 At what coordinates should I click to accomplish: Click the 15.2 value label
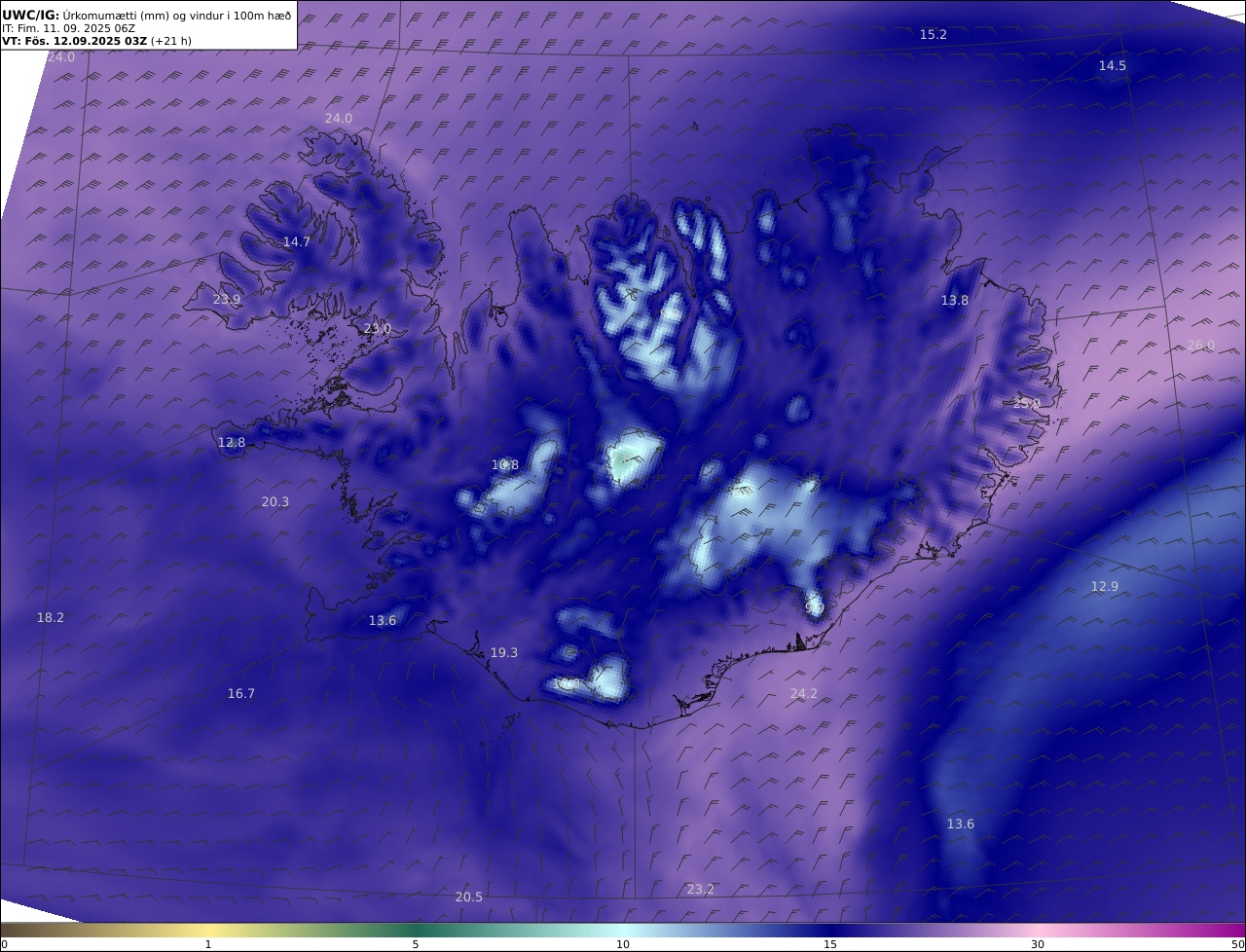(934, 34)
